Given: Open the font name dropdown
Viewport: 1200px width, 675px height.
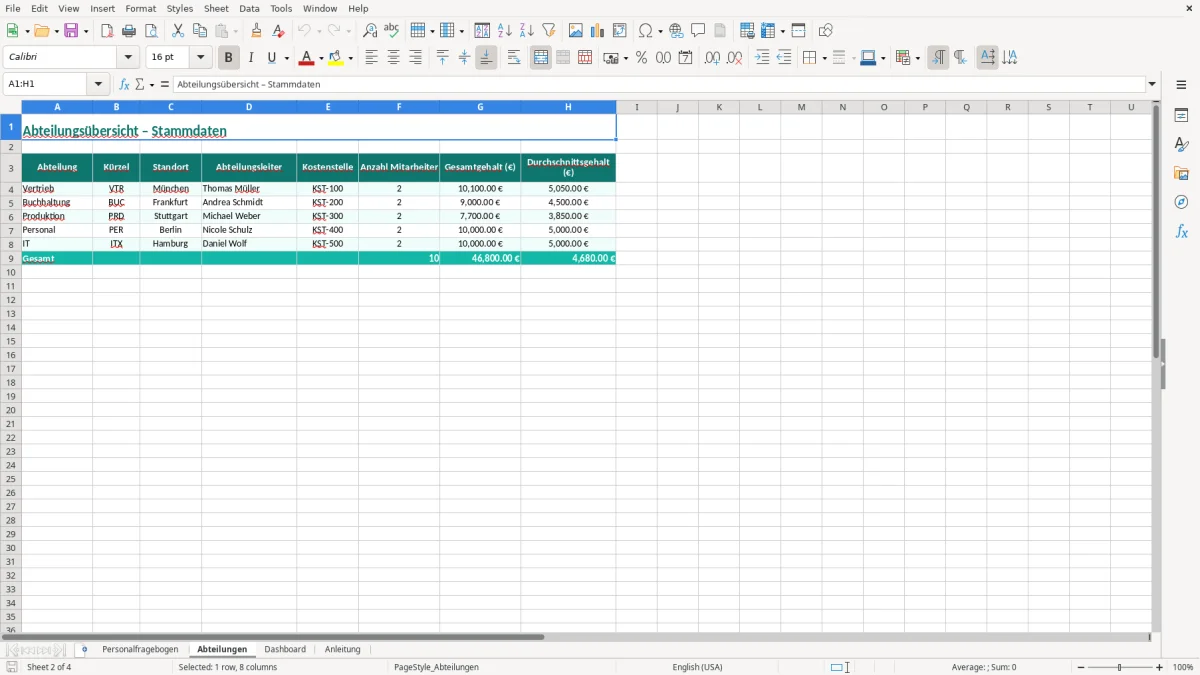Looking at the screenshot, I should [128, 58].
